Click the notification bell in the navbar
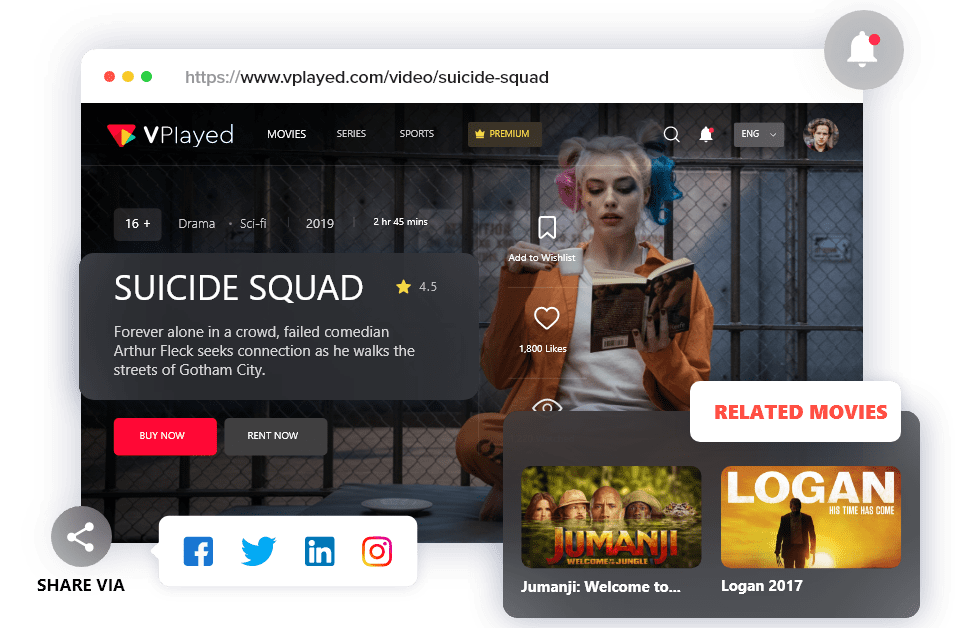 pos(706,134)
